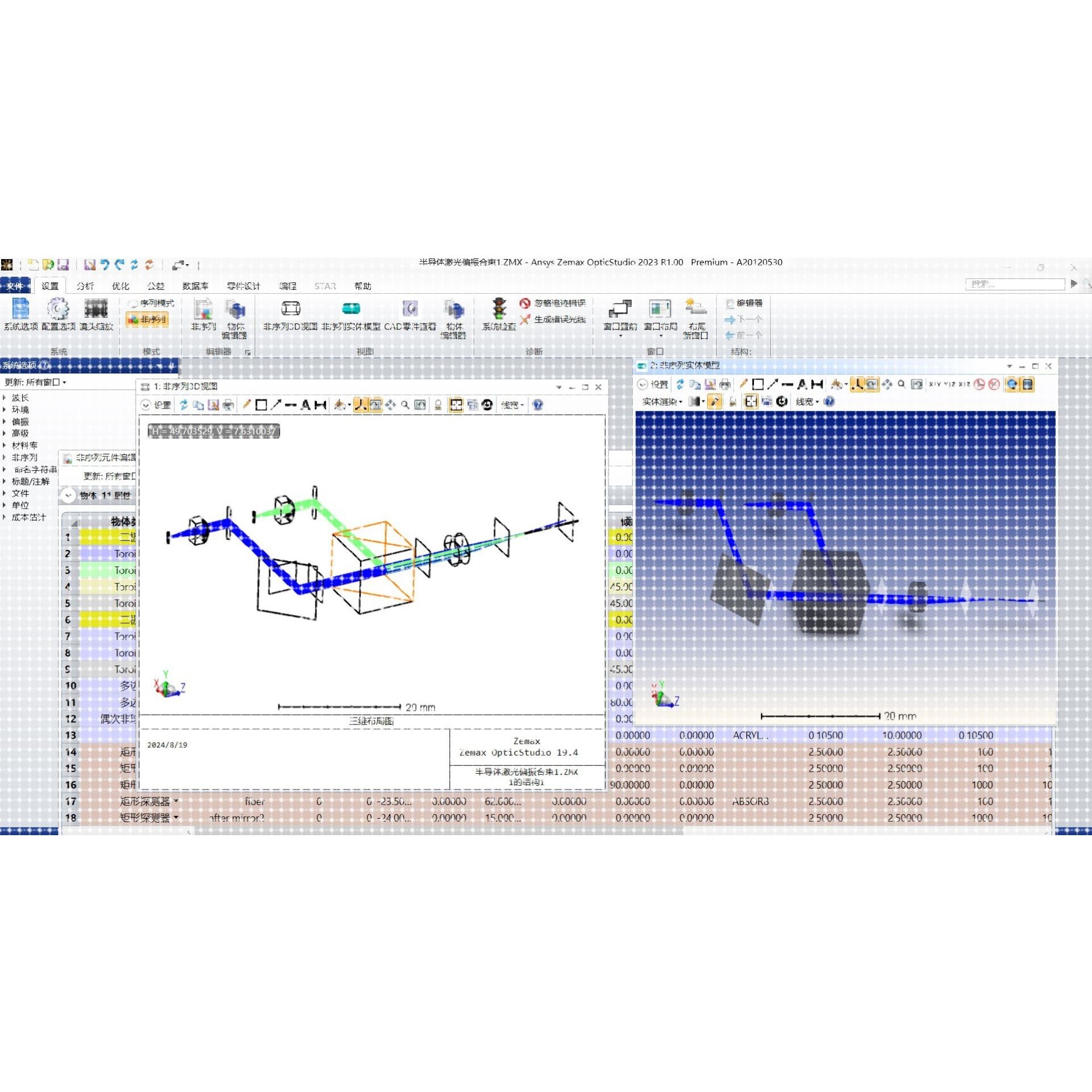The height and width of the screenshot is (1092, 1092).
Task: Toggle the highlighted brush button in 实体模型 toolbar
Action: [x=715, y=402]
